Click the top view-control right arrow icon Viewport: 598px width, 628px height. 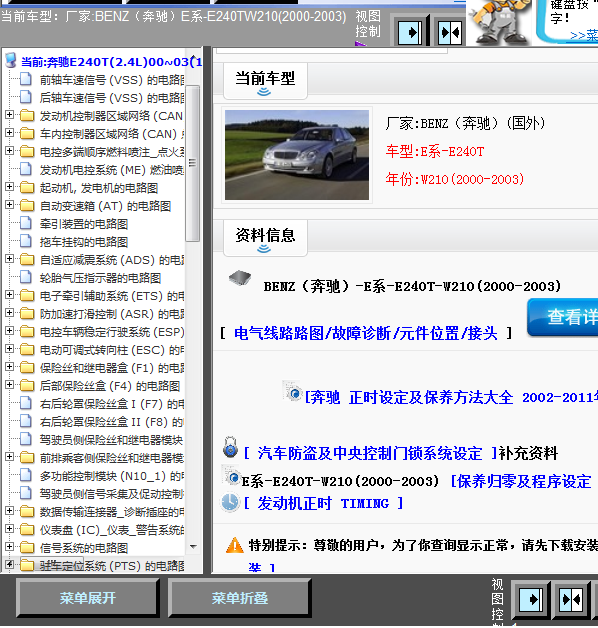coord(410,32)
